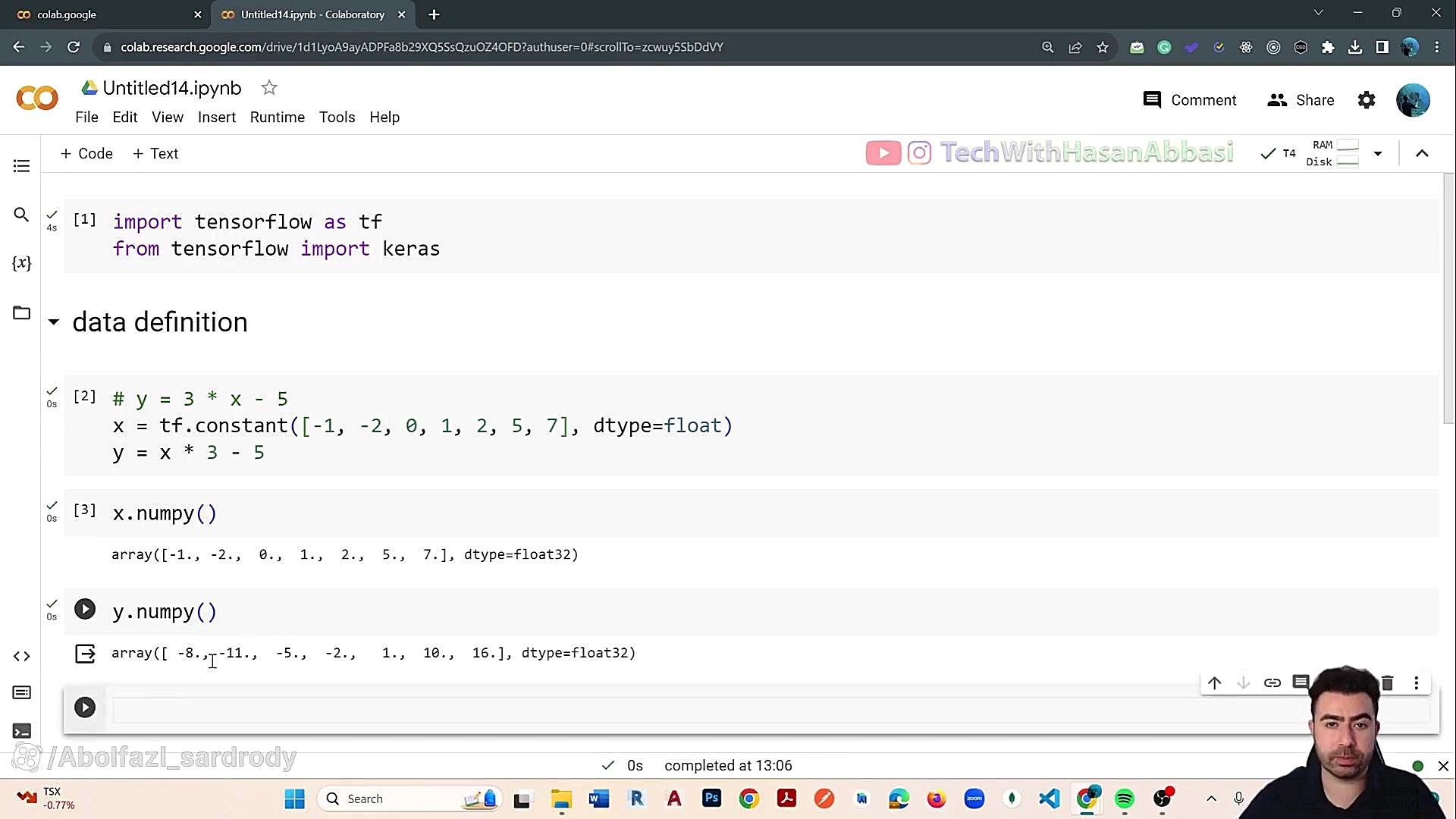The width and height of the screenshot is (1456, 819).
Task: Close the Untitled14.ipynb browser tab
Action: pos(402,14)
